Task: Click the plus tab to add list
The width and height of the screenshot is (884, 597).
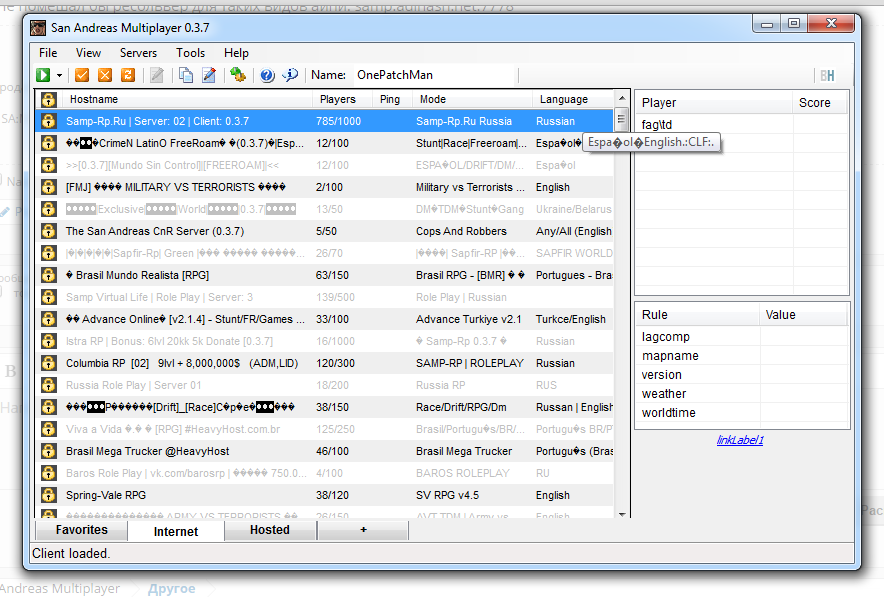Action: (363, 530)
